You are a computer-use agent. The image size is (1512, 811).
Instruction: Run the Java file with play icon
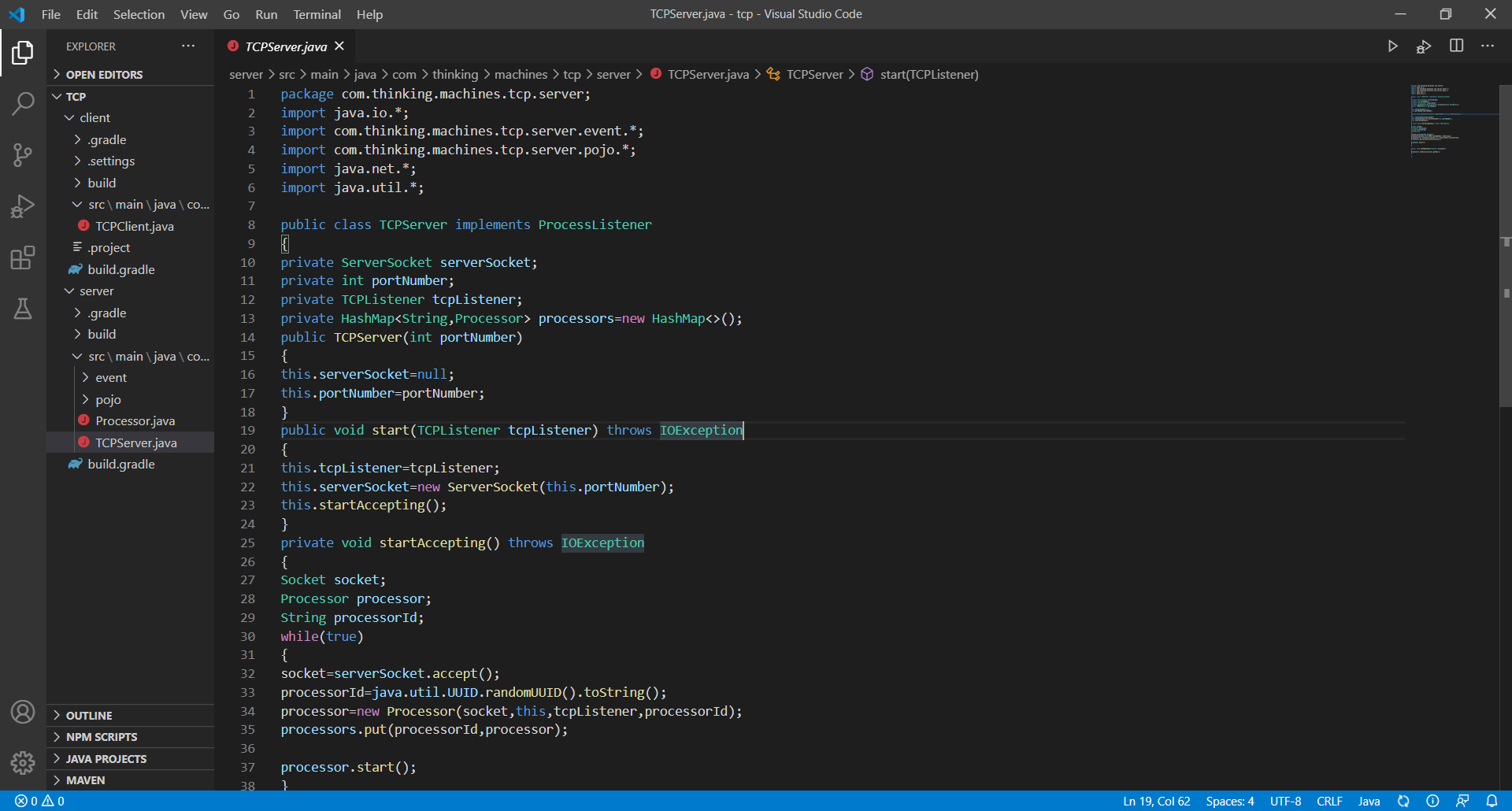[x=1392, y=46]
